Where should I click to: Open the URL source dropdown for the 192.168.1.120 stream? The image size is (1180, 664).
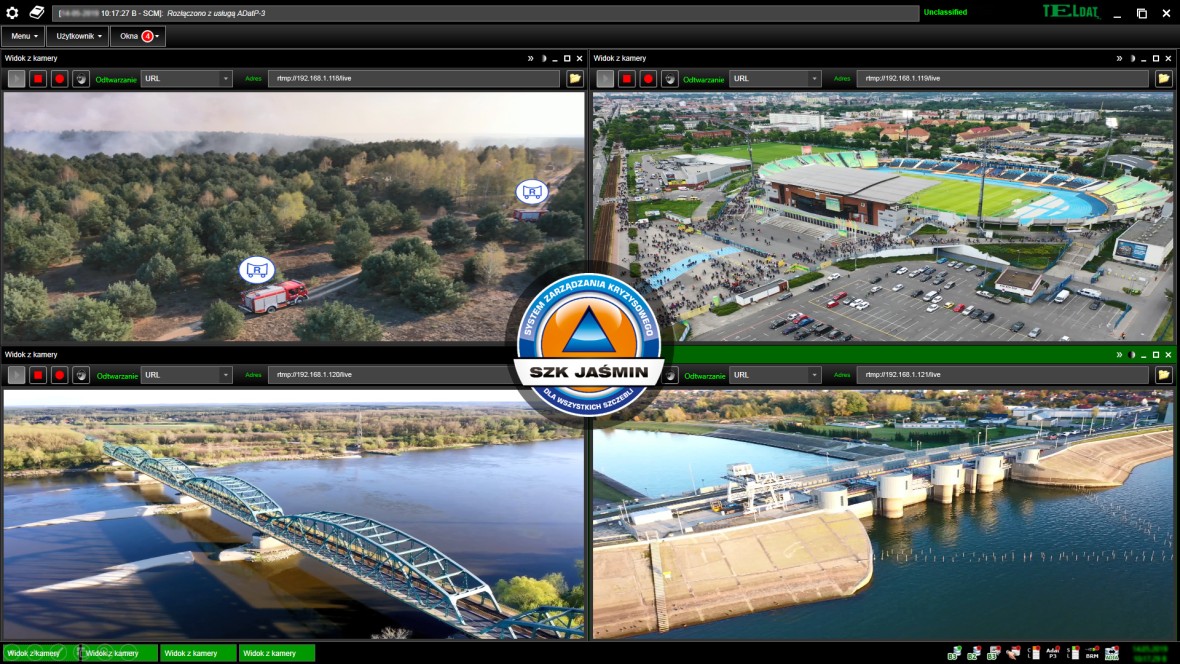tap(187, 375)
